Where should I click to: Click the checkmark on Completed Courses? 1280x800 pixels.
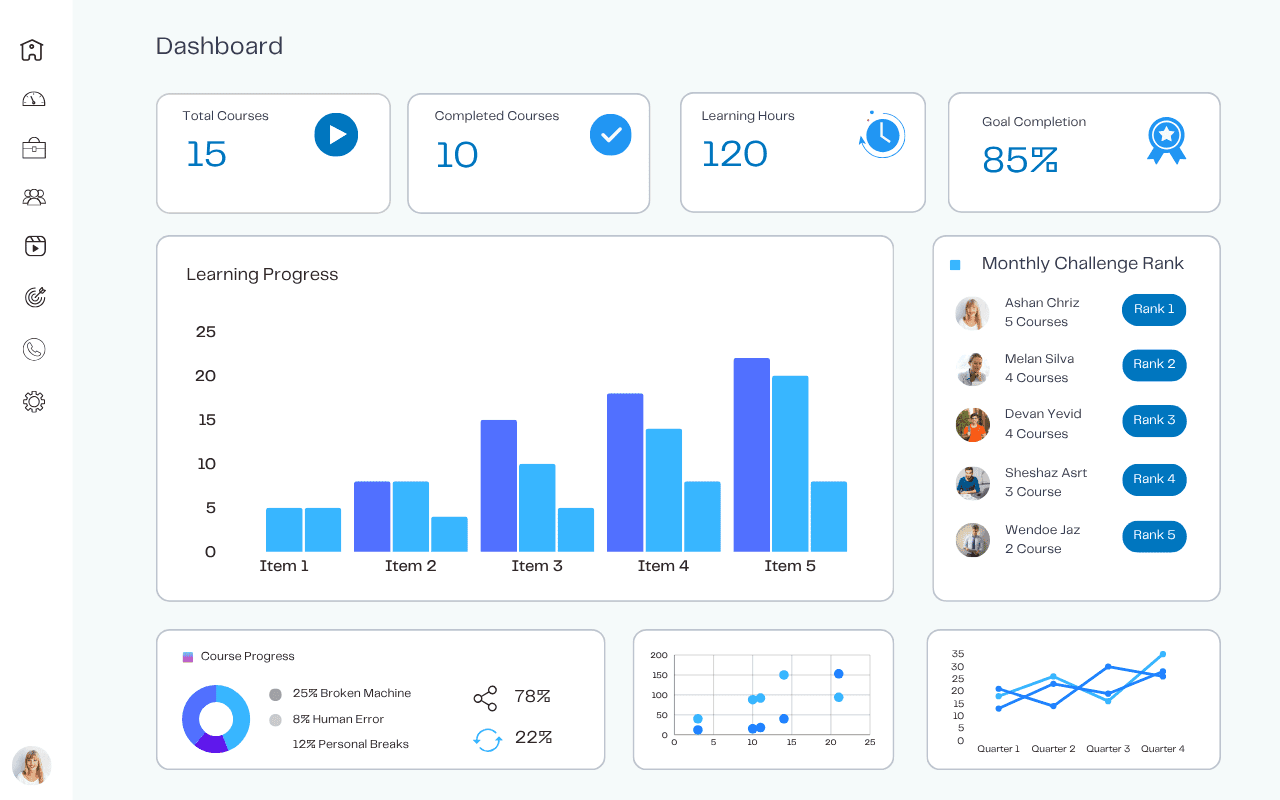[610, 135]
